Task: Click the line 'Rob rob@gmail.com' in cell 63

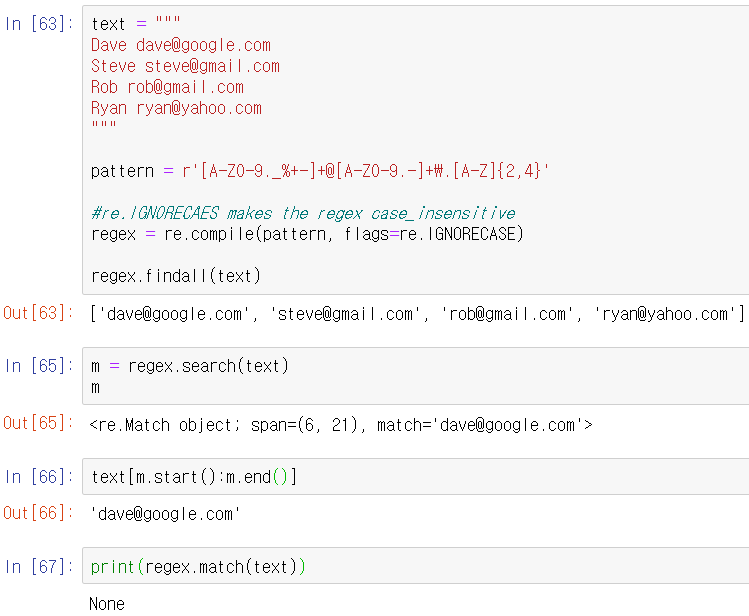Action: 167,87
